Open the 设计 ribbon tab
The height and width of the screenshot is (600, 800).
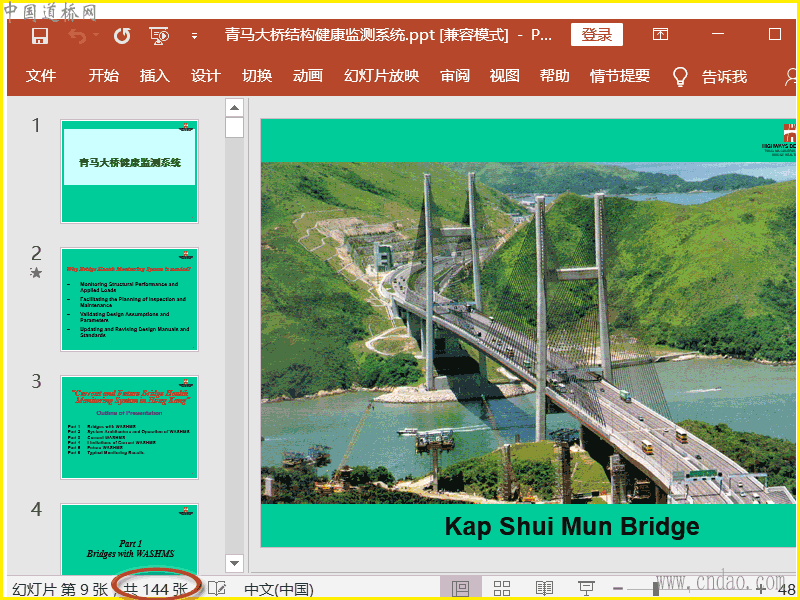coord(206,76)
